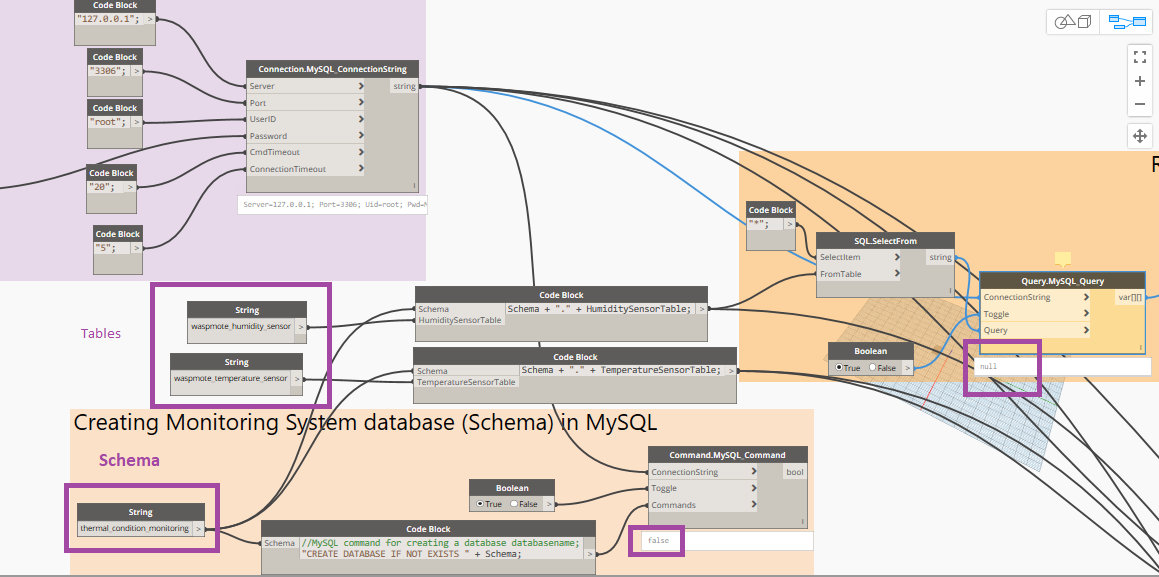Click chevron beside Port input port
Image resolution: width=1159 pixels, height=577 pixels.
[361, 103]
